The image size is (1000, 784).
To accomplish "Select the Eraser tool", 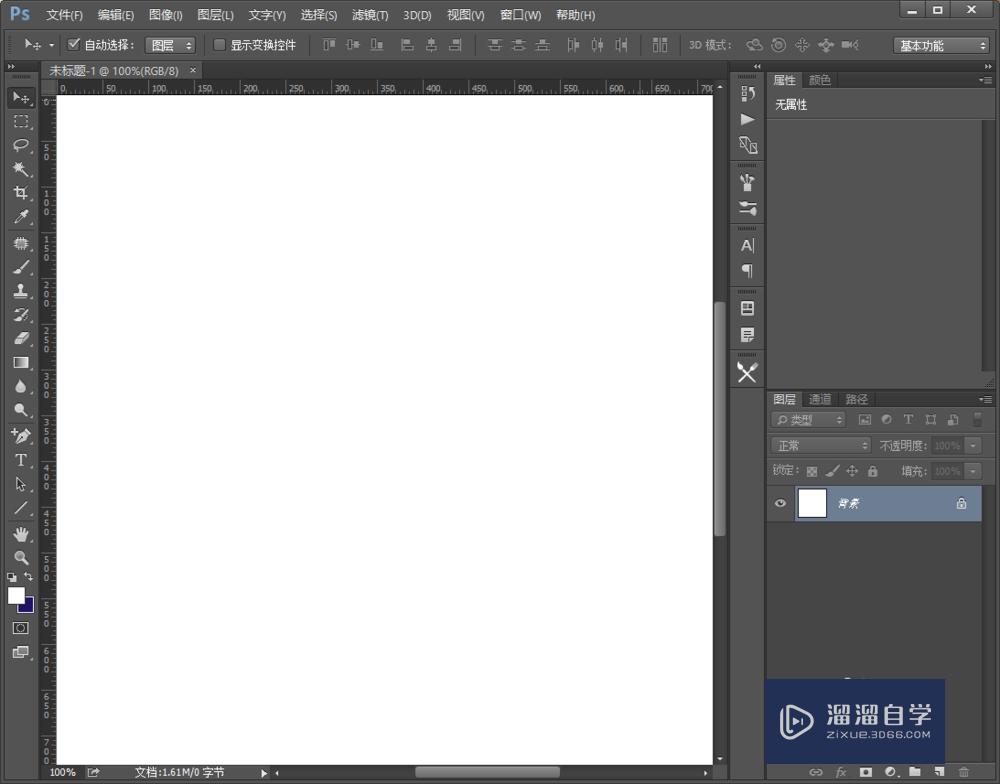I will pyautogui.click(x=20, y=338).
